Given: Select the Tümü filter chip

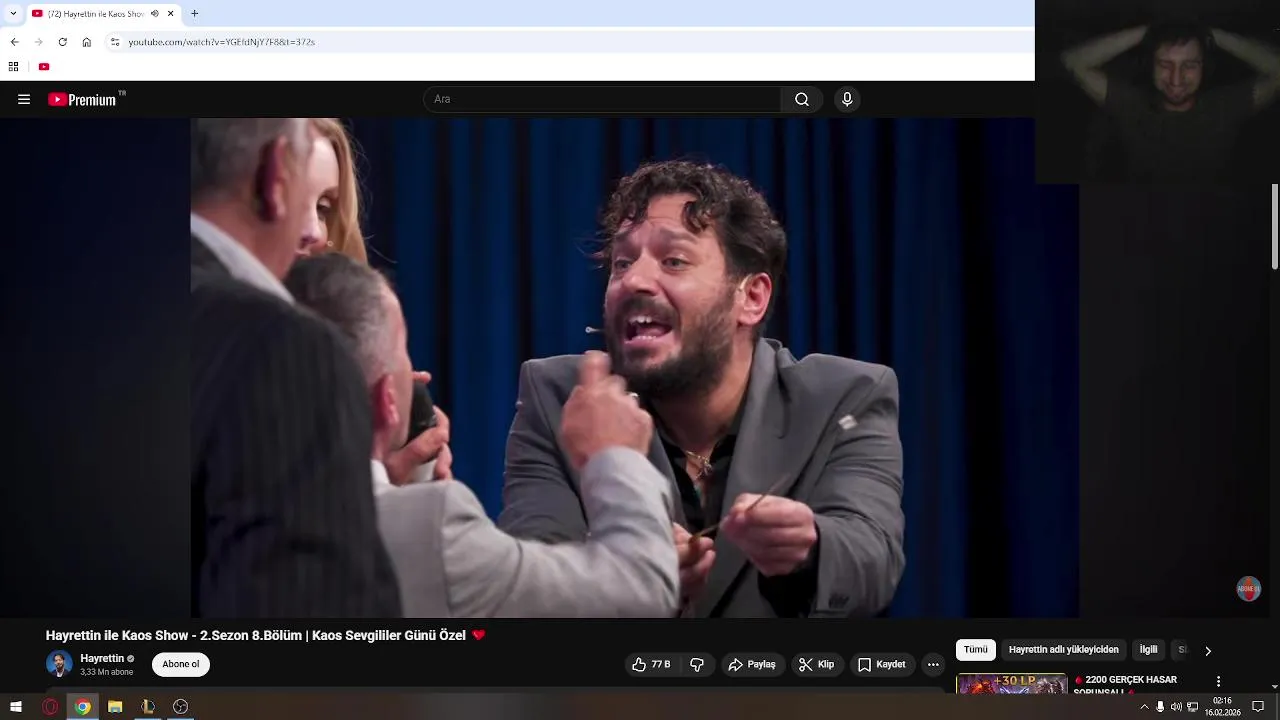Looking at the screenshot, I should click(976, 650).
